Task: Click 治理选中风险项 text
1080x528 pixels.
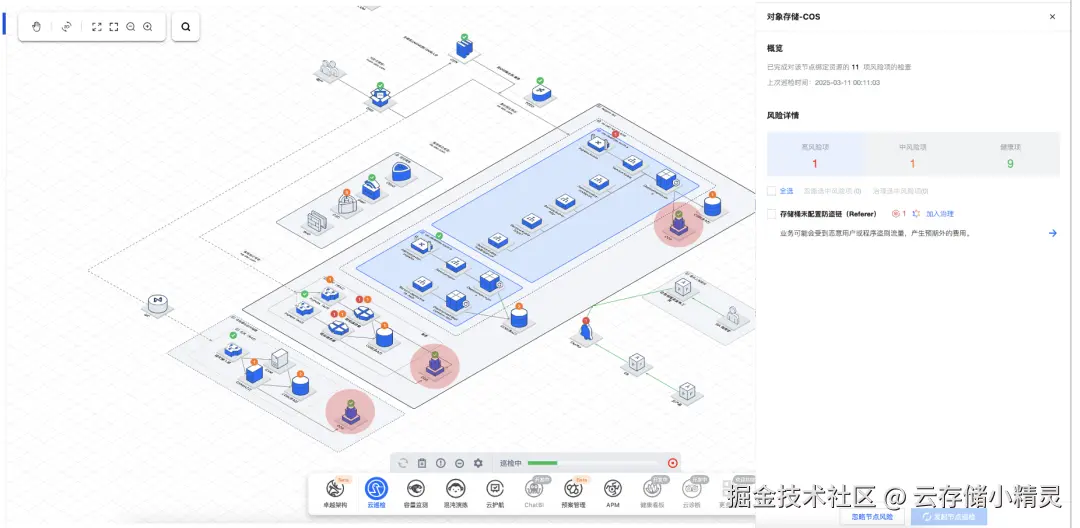Action: click(x=900, y=191)
